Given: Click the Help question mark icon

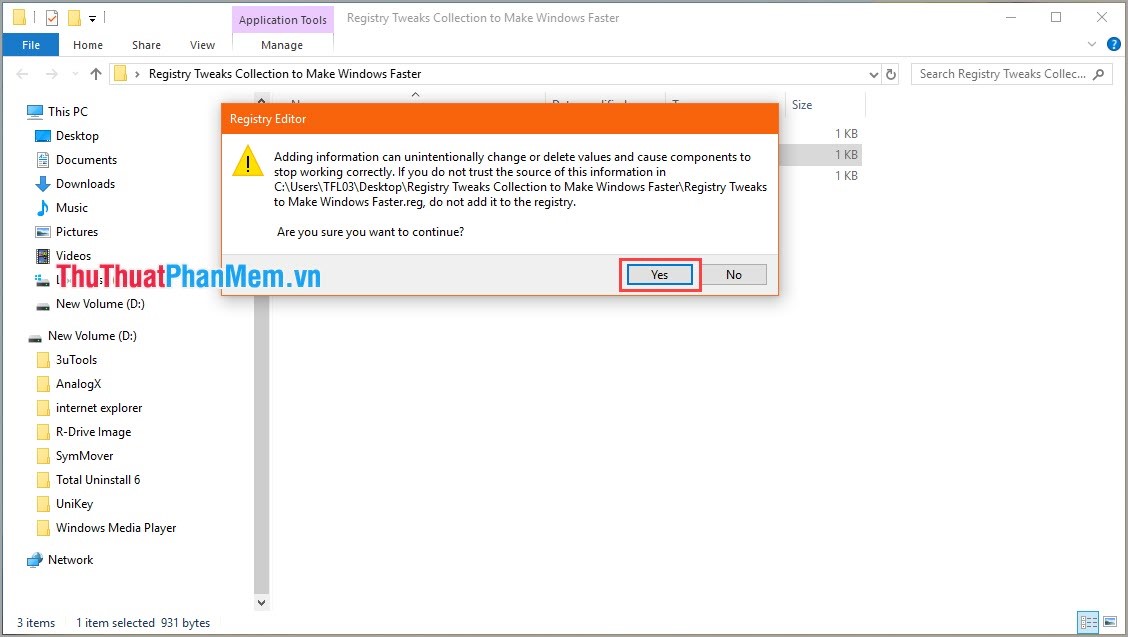Looking at the screenshot, I should (x=1113, y=44).
